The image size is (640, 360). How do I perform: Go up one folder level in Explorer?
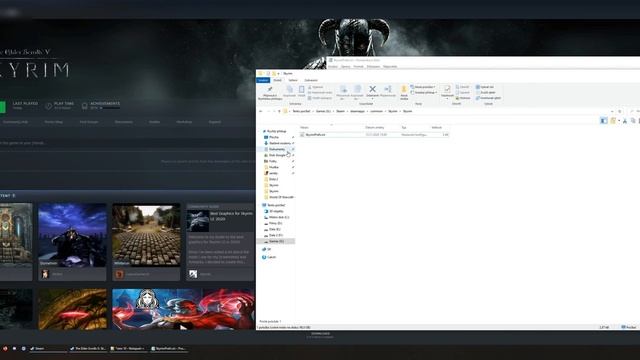click(279, 111)
